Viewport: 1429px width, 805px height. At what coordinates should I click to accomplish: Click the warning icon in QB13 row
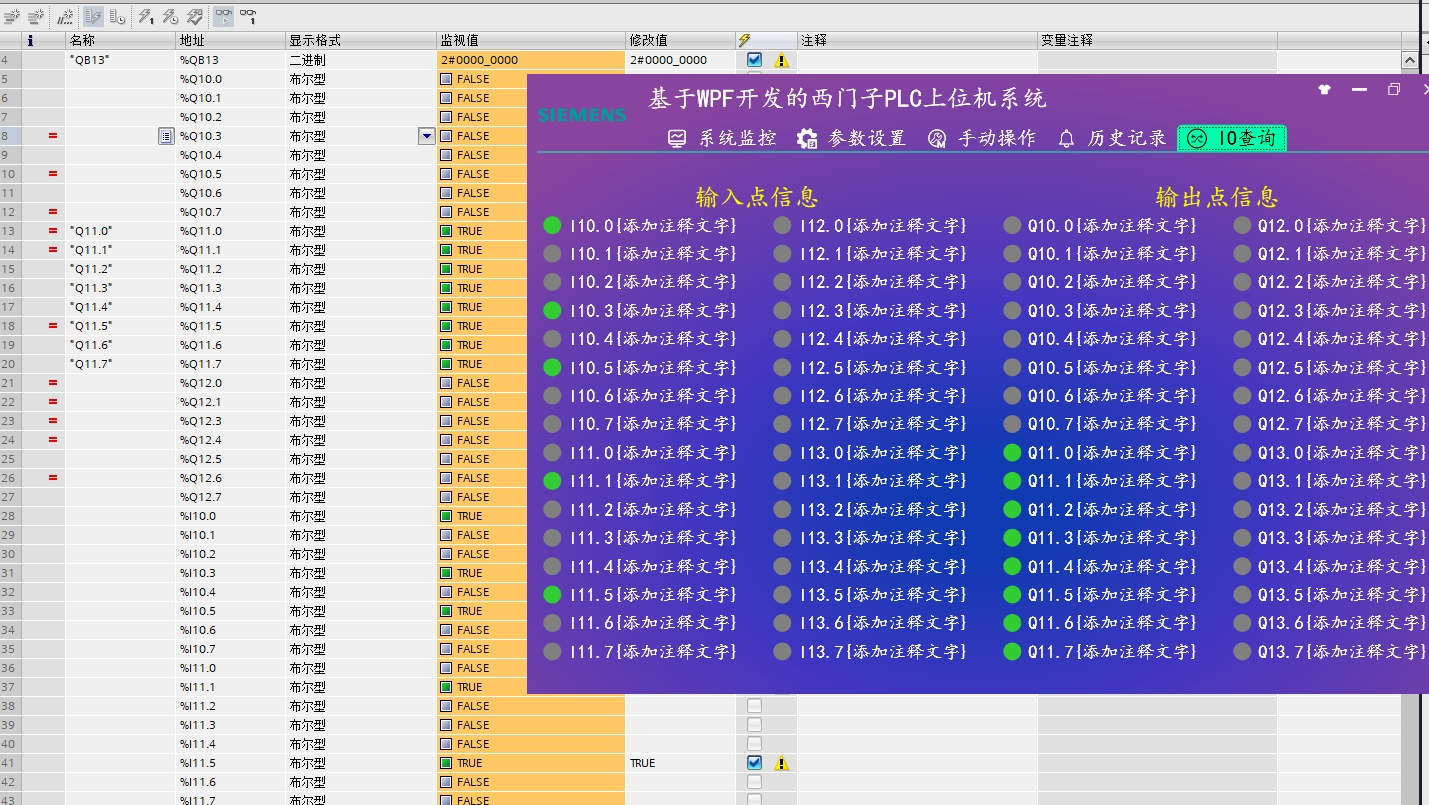(781, 60)
